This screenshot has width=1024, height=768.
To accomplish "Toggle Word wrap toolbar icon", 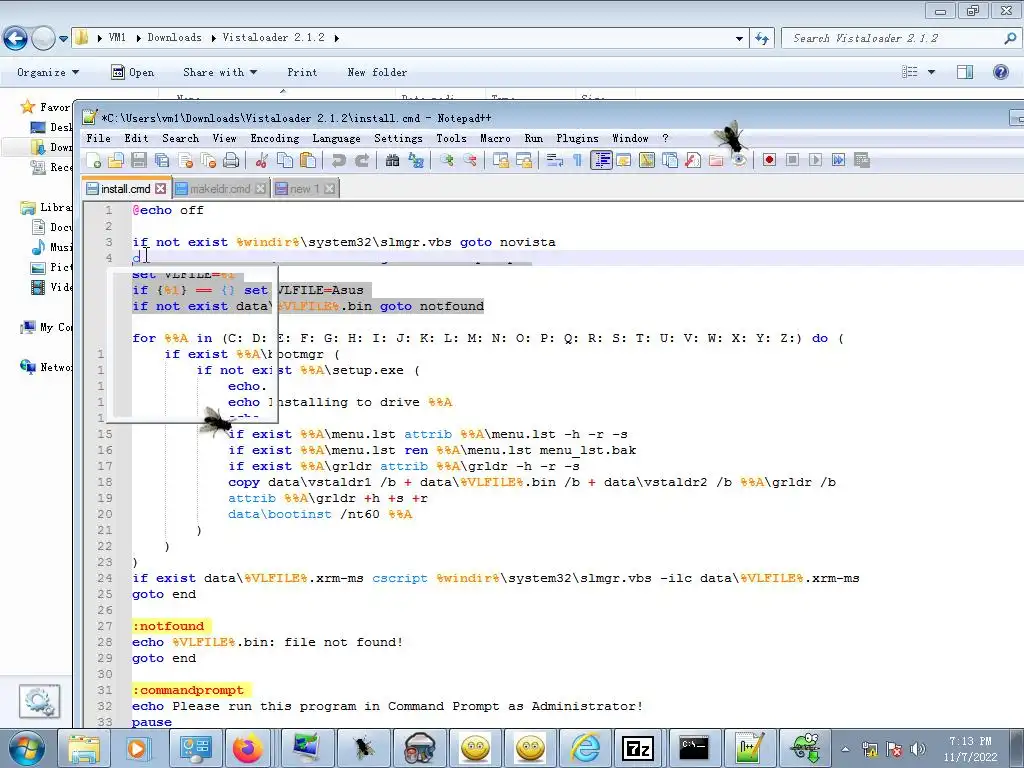I will point(554,160).
